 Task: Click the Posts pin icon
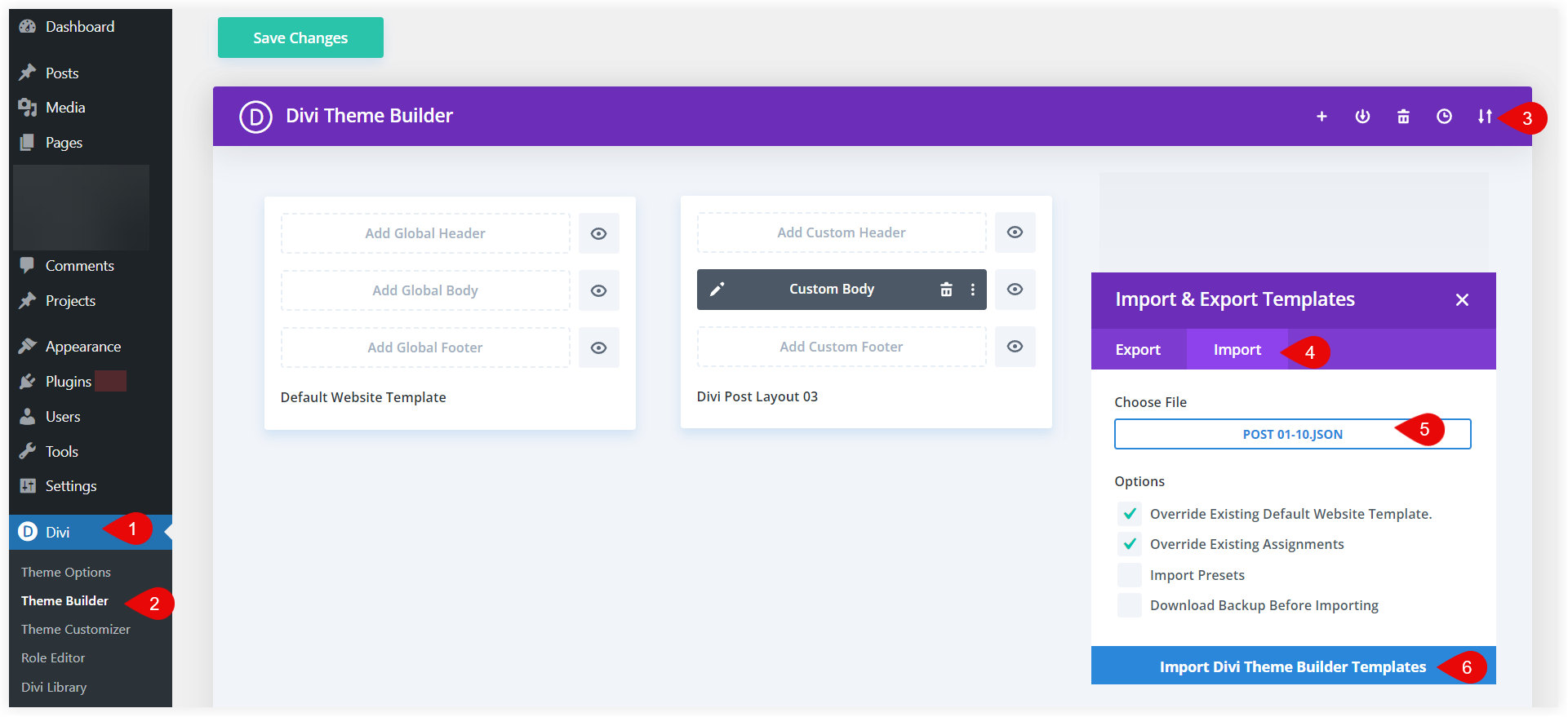tap(28, 73)
